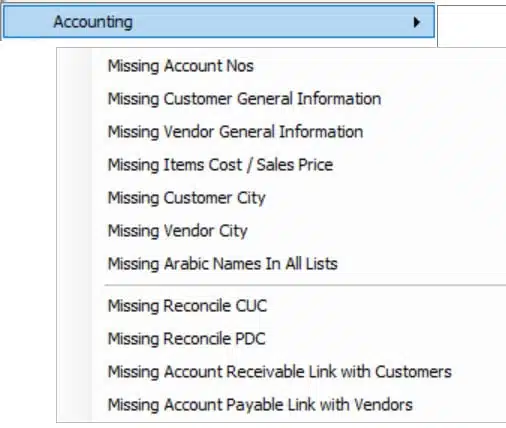Image resolution: width=506 pixels, height=428 pixels.
Task: Select the highlighted Accounting menu entry
Action: [x=219, y=22]
